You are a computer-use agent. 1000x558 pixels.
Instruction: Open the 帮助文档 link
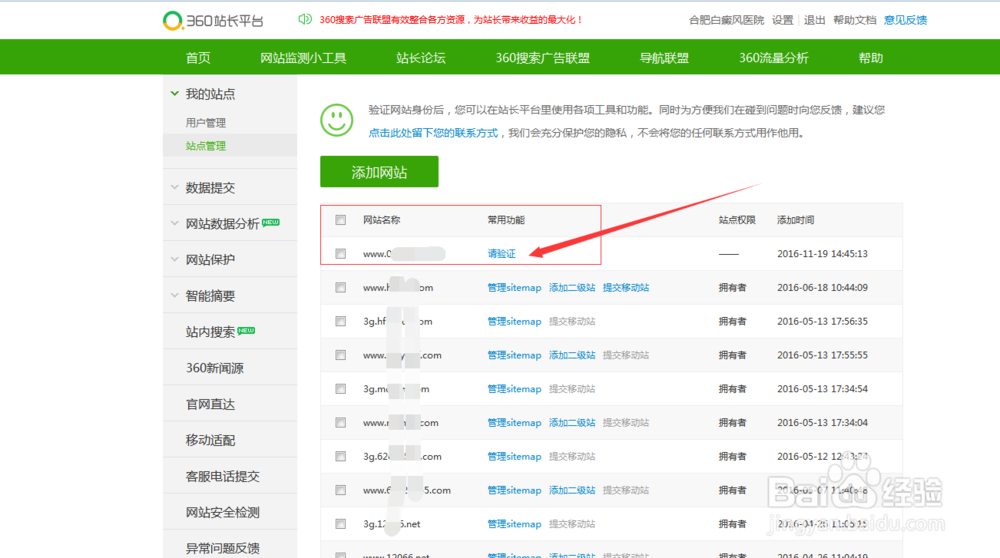click(855, 20)
